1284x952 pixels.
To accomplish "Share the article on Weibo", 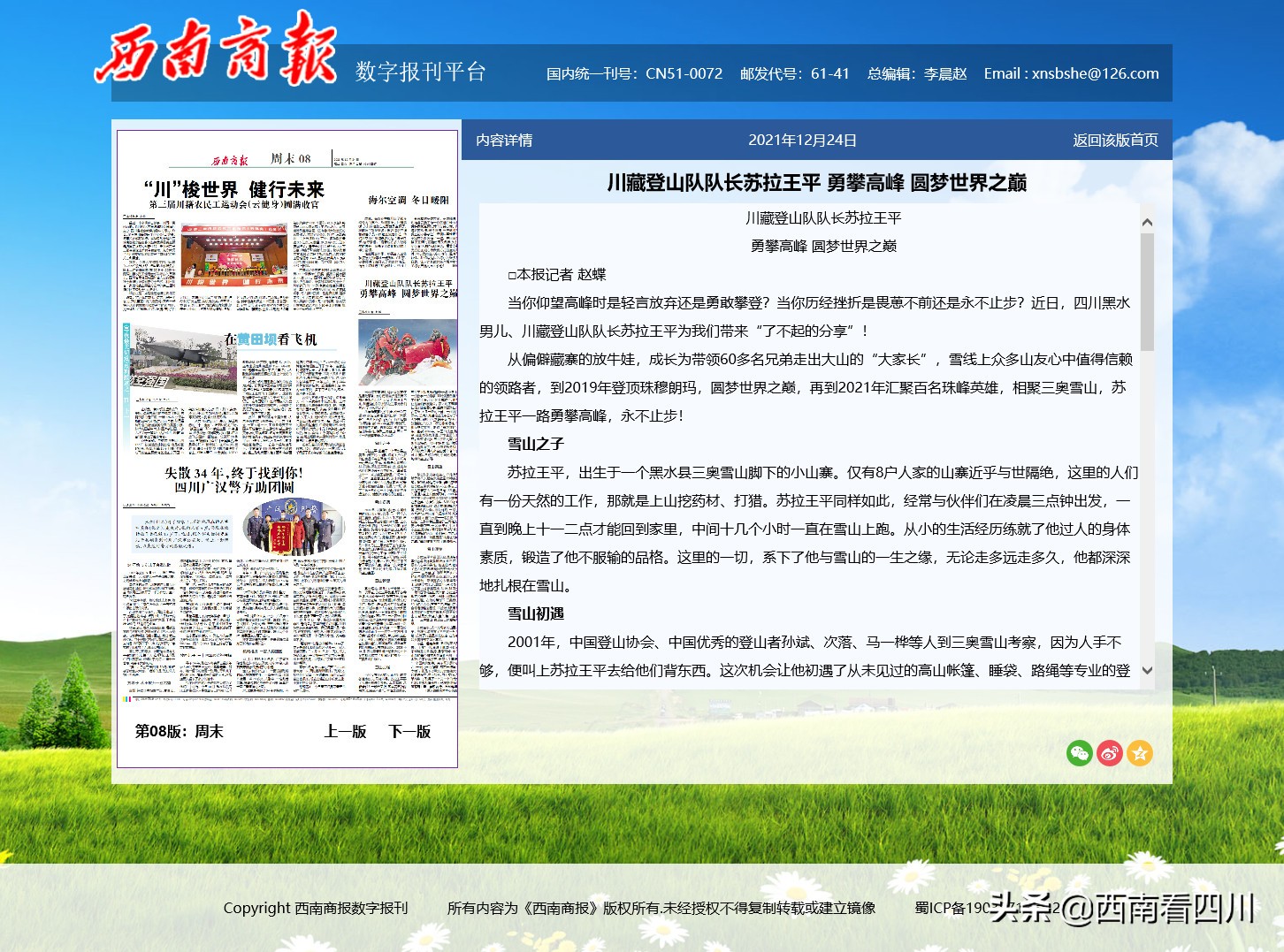I will click(1110, 753).
